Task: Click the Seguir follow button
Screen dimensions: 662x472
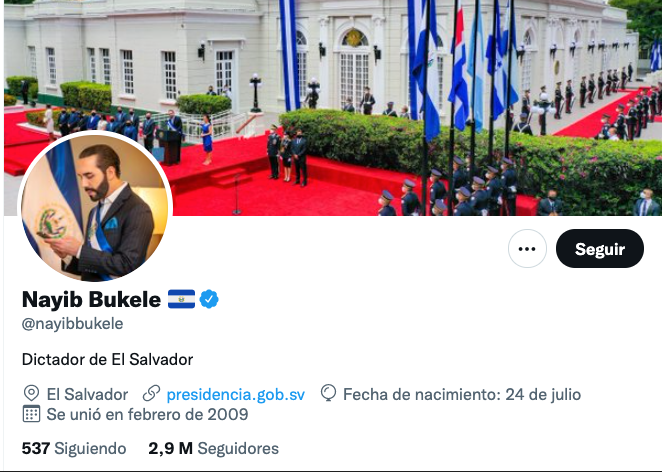Action: tap(600, 249)
